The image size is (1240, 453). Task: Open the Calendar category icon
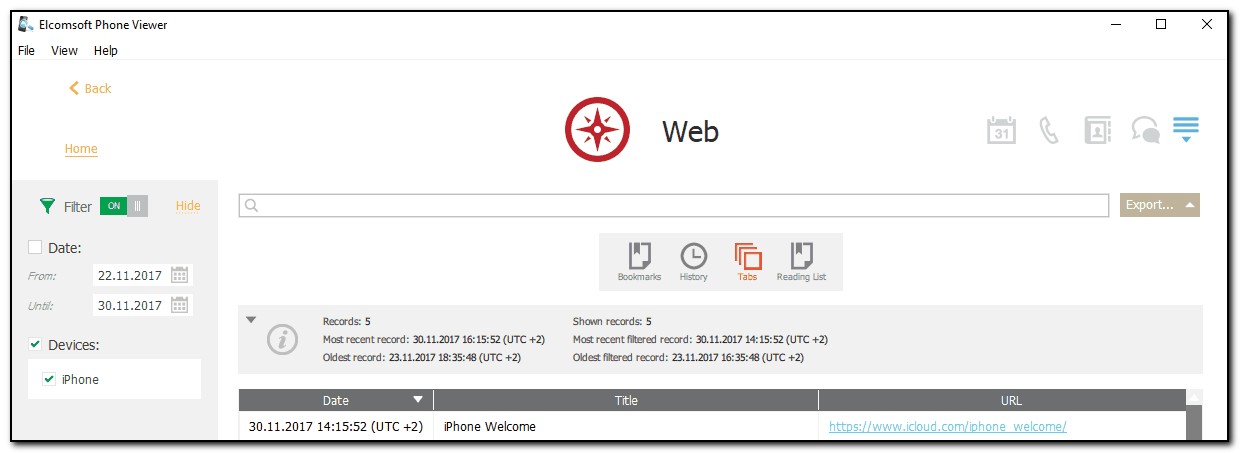coord(1001,131)
